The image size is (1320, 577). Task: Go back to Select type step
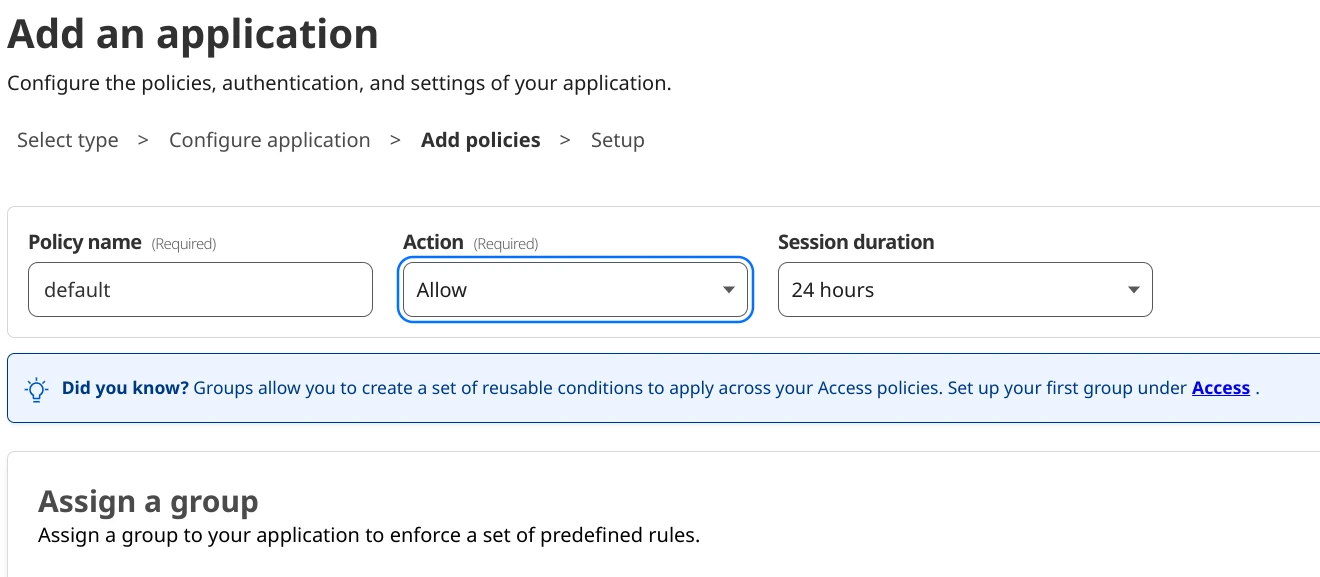tap(68, 140)
